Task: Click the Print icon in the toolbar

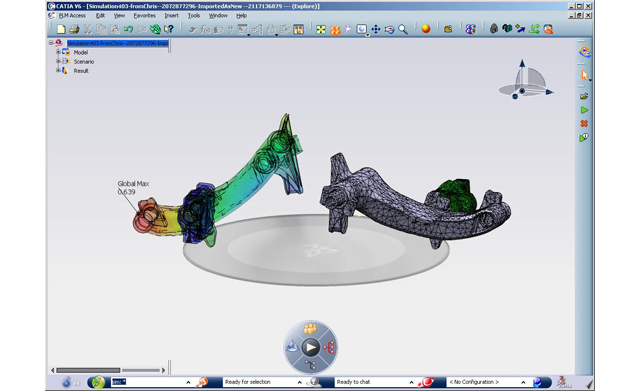Action: coord(74,29)
